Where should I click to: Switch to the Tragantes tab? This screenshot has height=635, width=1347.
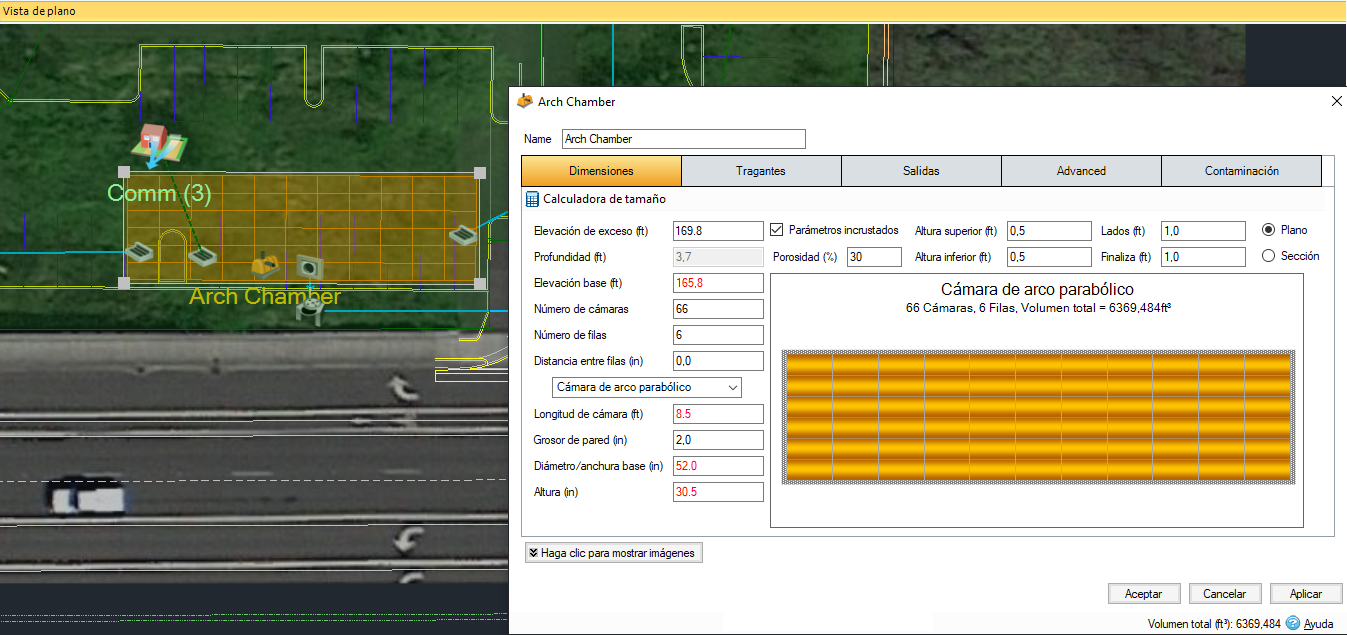(761, 171)
